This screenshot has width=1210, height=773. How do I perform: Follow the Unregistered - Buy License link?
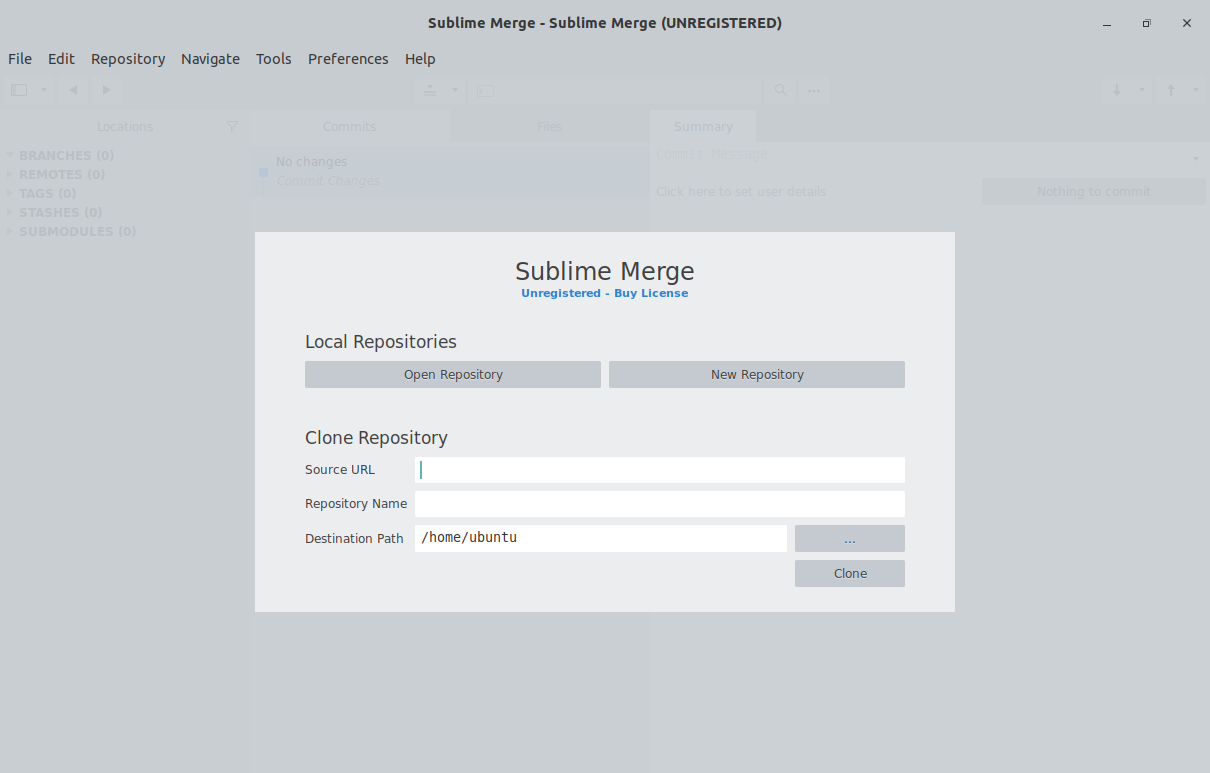coord(604,293)
